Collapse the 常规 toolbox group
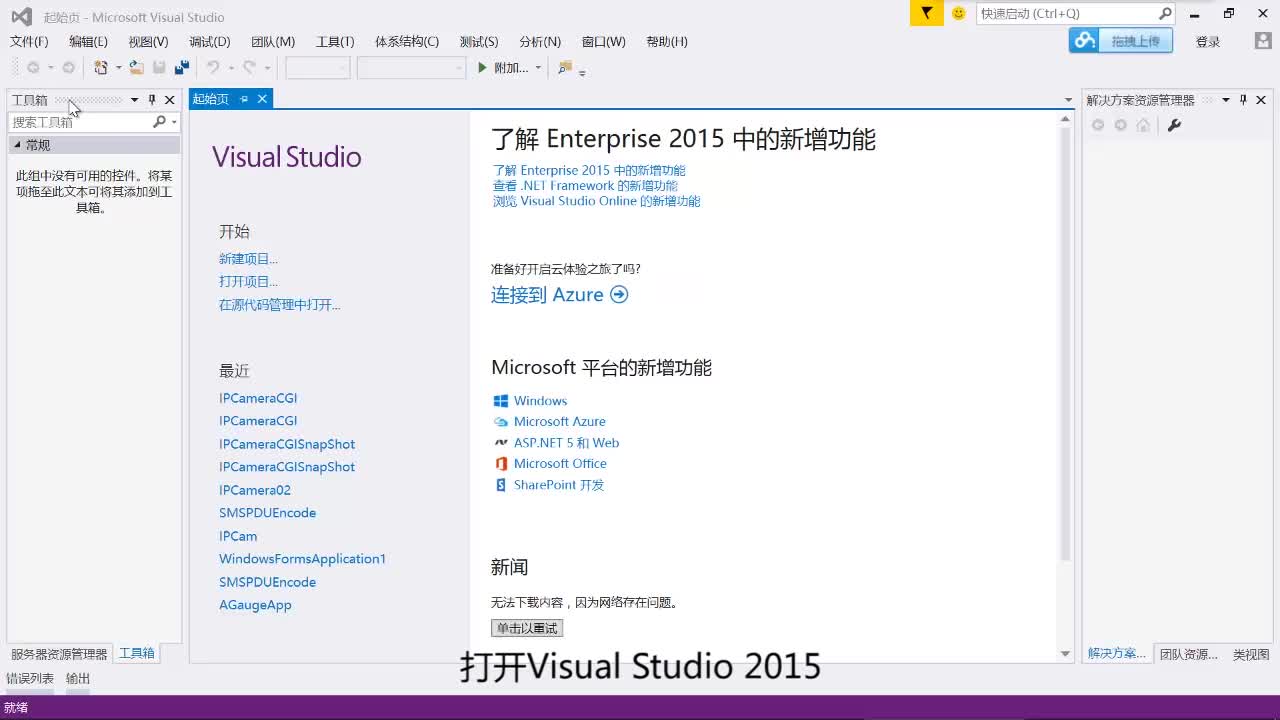Viewport: 1280px width, 720px height. (x=17, y=145)
